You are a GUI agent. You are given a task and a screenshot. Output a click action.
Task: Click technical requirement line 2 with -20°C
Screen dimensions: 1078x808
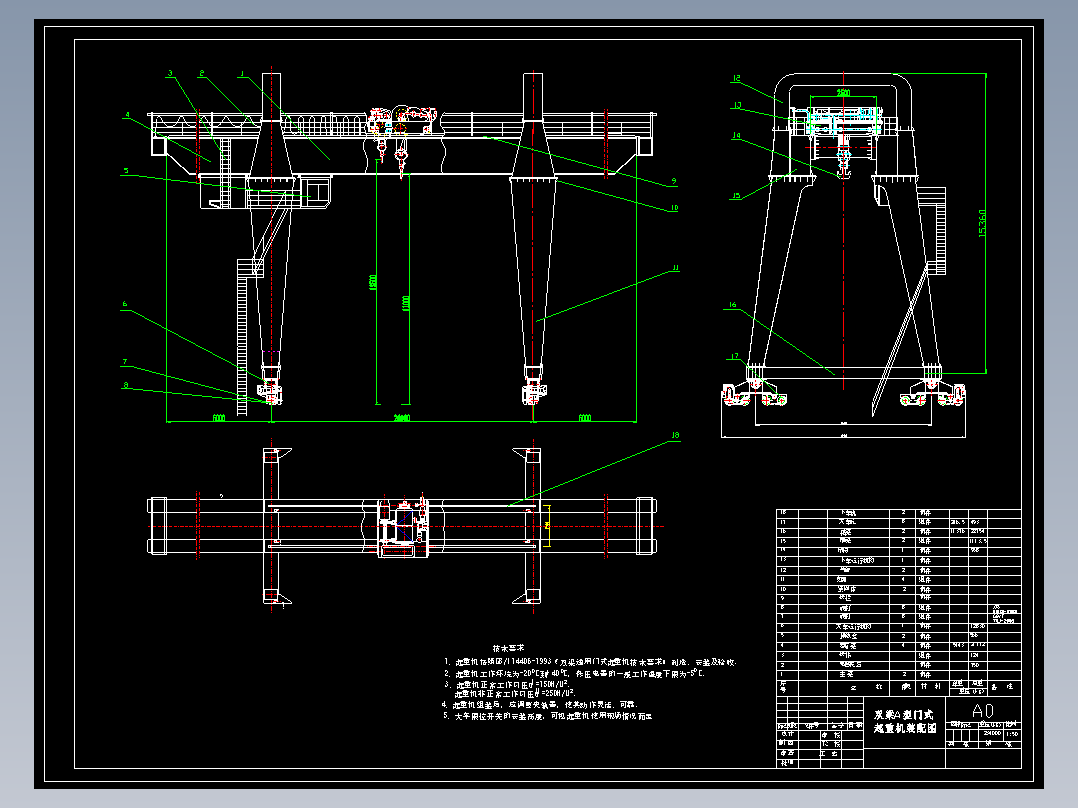(x=574, y=674)
